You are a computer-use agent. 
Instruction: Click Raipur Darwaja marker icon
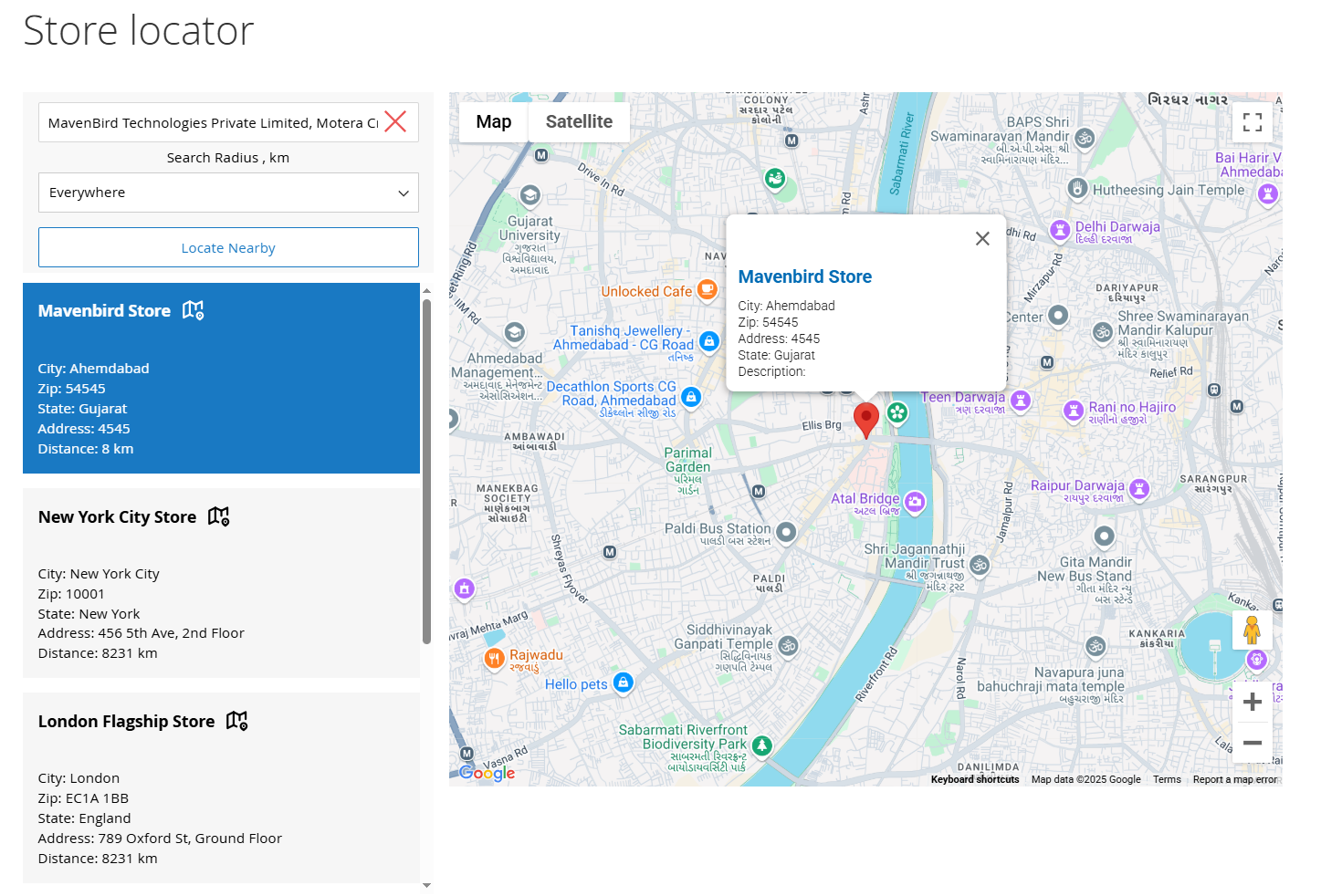pos(1138,488)
